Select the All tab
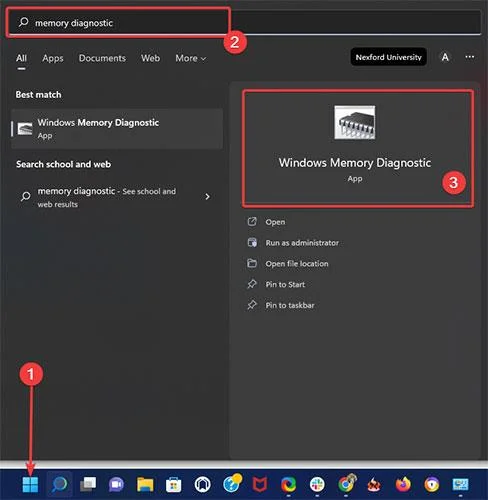The image size is (488, 500). click(21, 58)
